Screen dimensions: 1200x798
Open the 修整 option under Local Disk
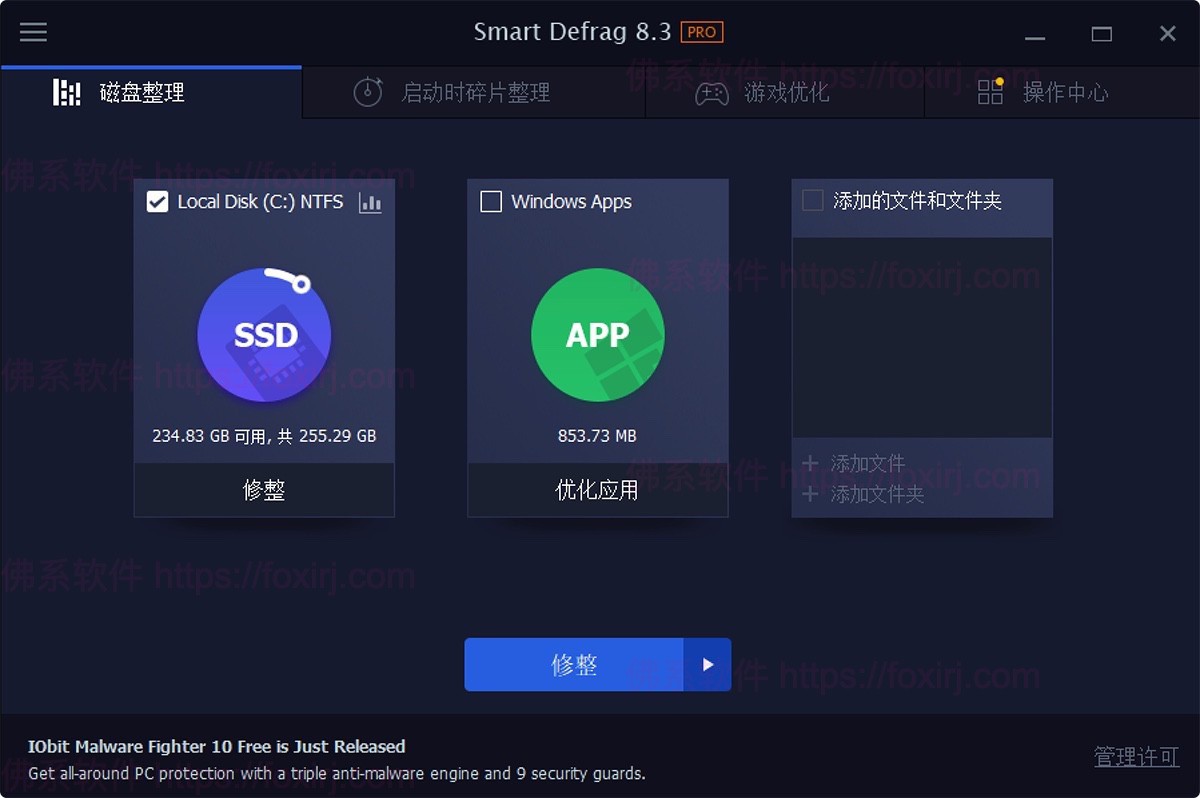point(264,490)
